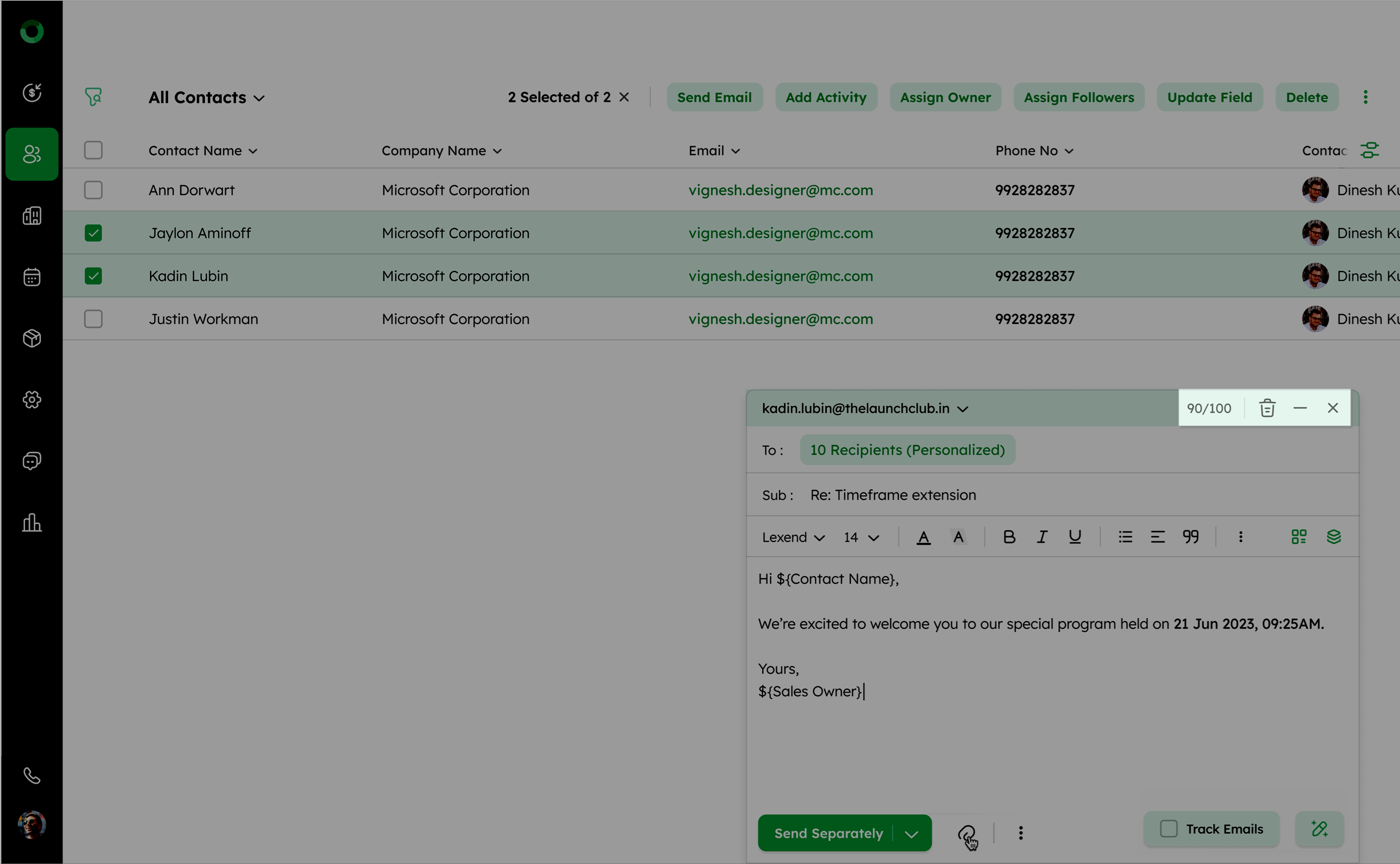1400x864 pixels.
Task: Click the Update Field button
Action: click(1209, 98)
